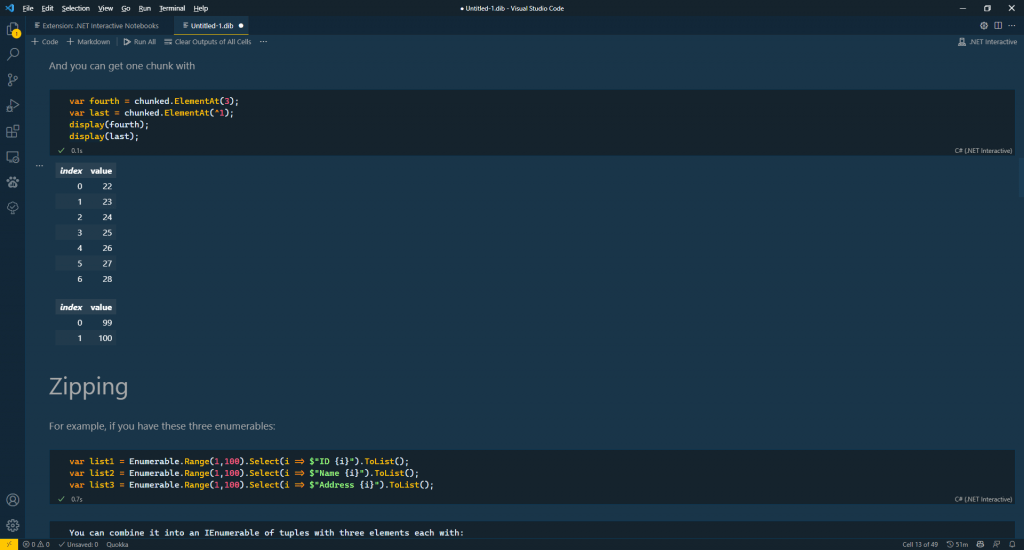
Task: Click the vertical scrollbar on the right edge
Action: click(1021, 176)
